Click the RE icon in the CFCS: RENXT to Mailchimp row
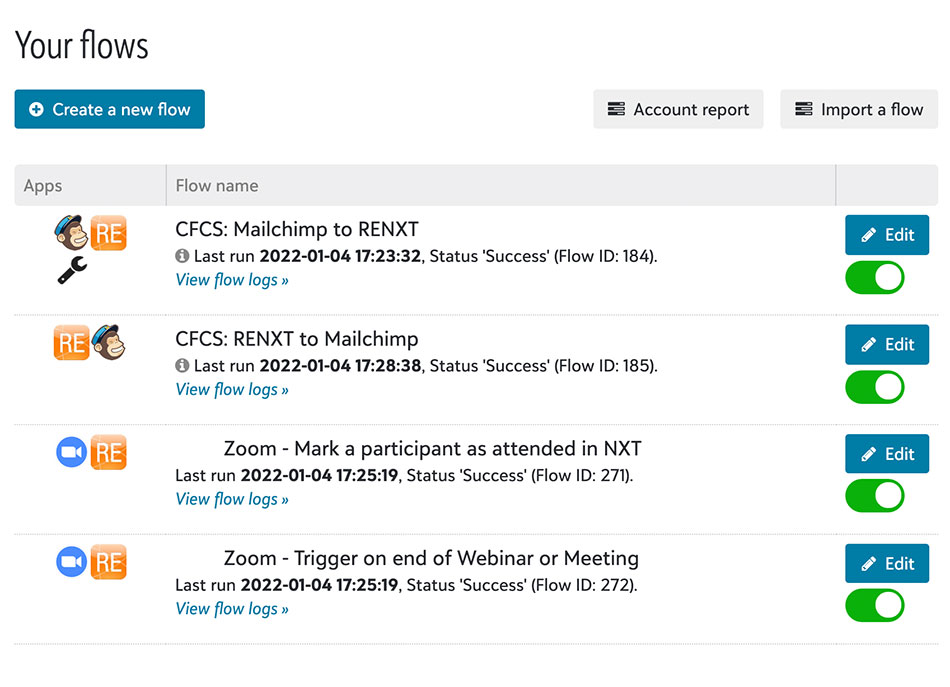950x687 pixels. pos(71,343)
